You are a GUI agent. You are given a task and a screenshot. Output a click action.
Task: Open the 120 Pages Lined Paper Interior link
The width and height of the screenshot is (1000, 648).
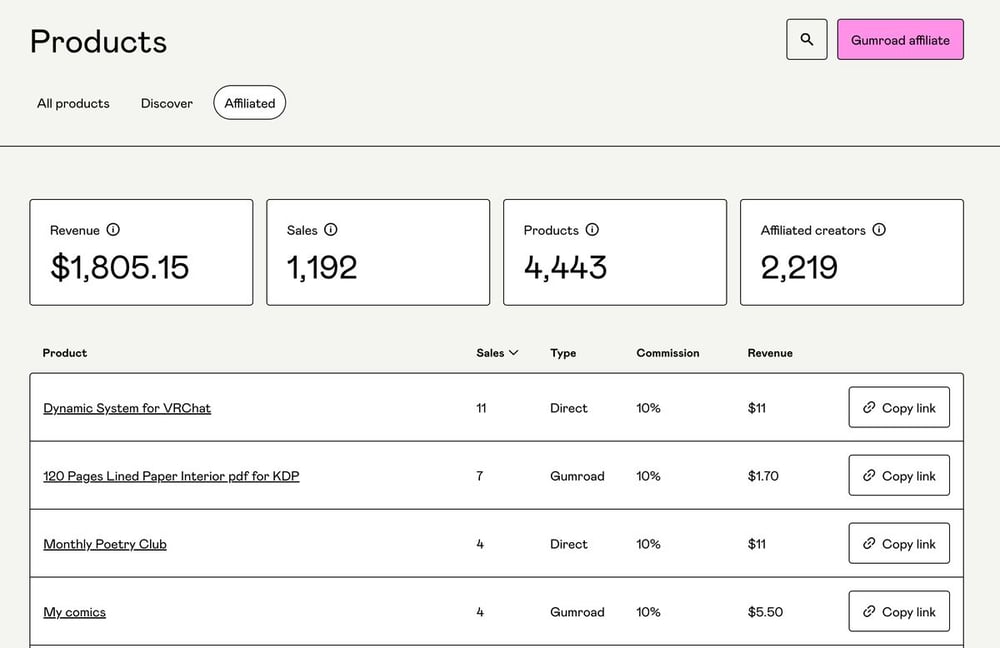click(171, 476)
